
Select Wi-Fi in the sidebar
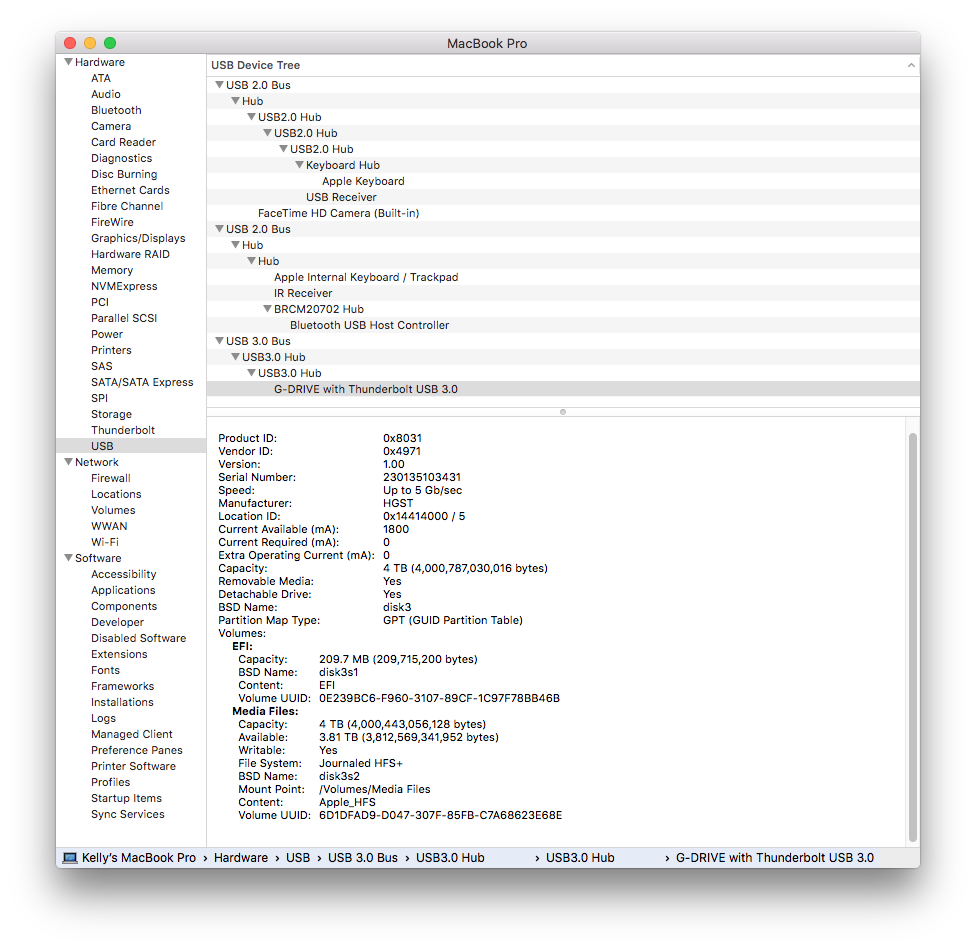tap(105, 542)
